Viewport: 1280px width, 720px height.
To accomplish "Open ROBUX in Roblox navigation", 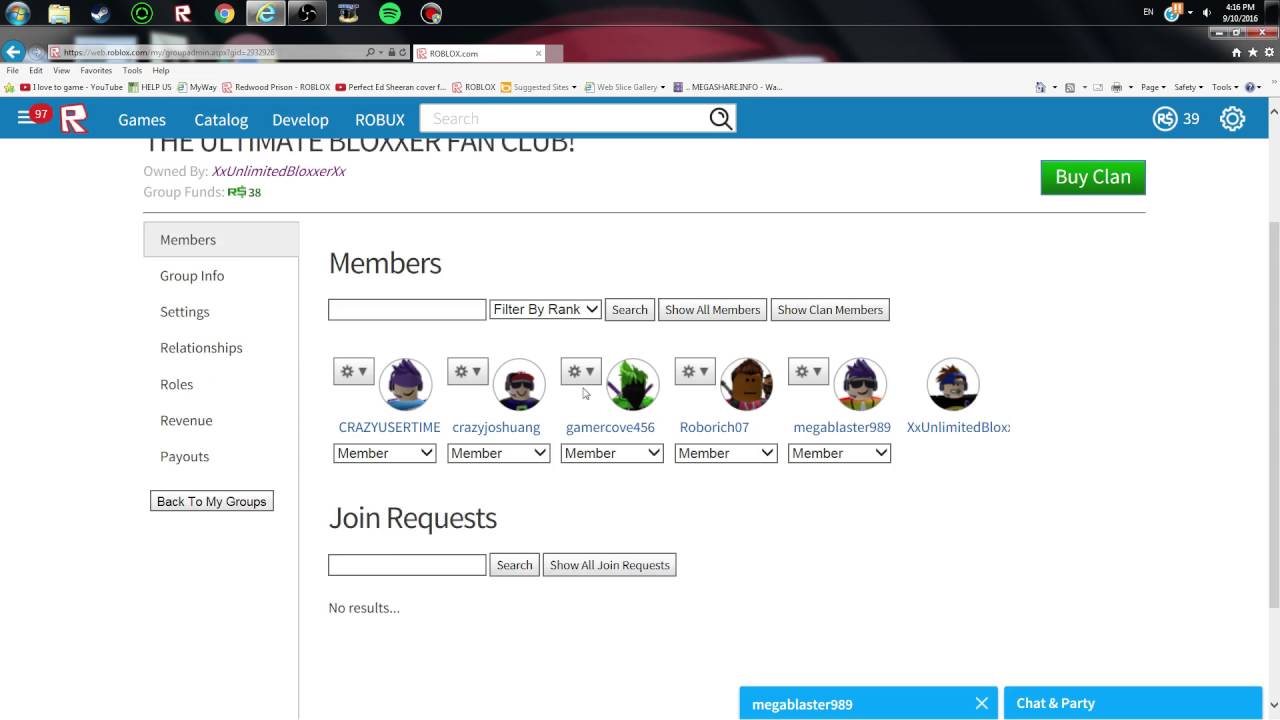I will click(x=380, y=119).
